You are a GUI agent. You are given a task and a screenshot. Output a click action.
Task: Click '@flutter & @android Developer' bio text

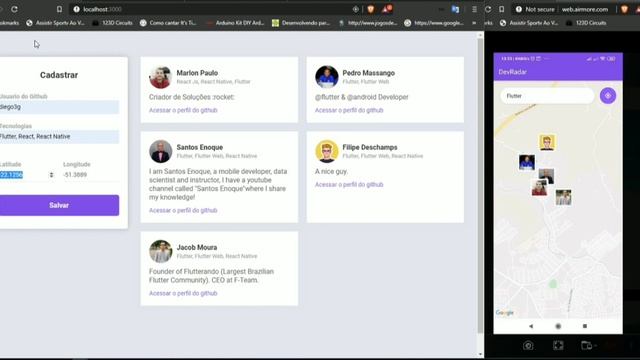[362, 97]
